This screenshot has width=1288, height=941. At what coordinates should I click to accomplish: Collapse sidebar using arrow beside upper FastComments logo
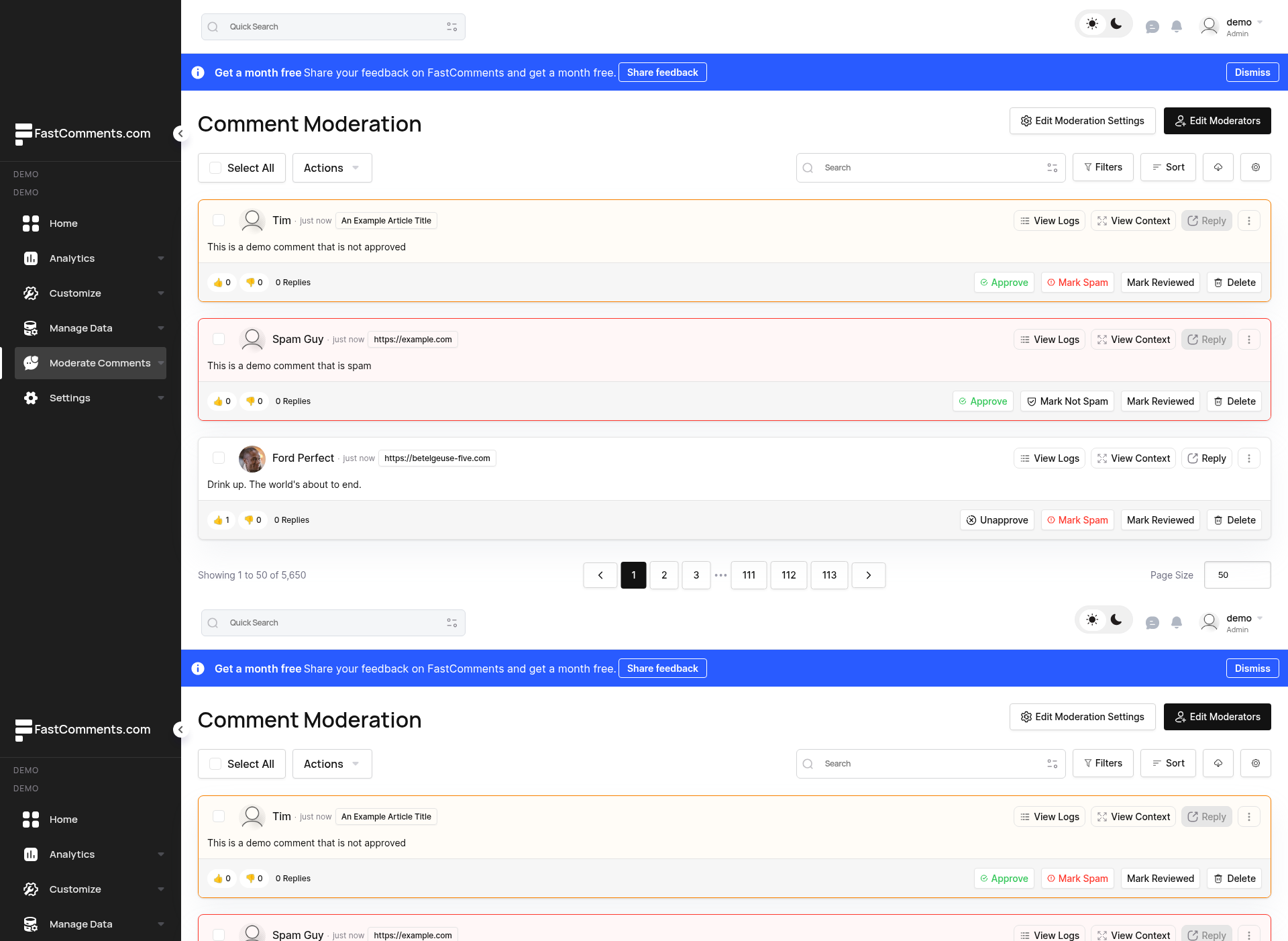[180, 134]
